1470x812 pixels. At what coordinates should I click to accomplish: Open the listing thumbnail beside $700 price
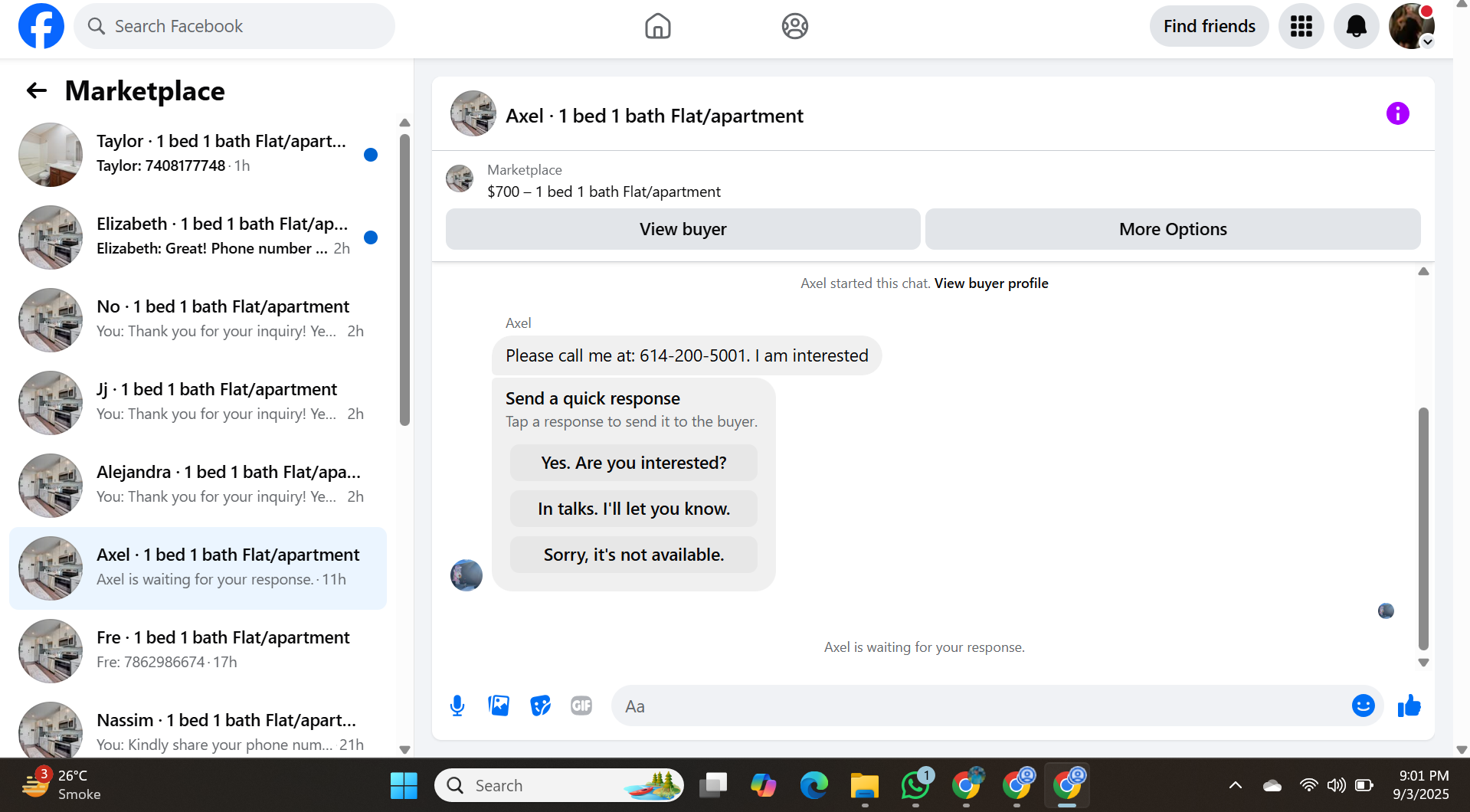(x=460, y=178)
